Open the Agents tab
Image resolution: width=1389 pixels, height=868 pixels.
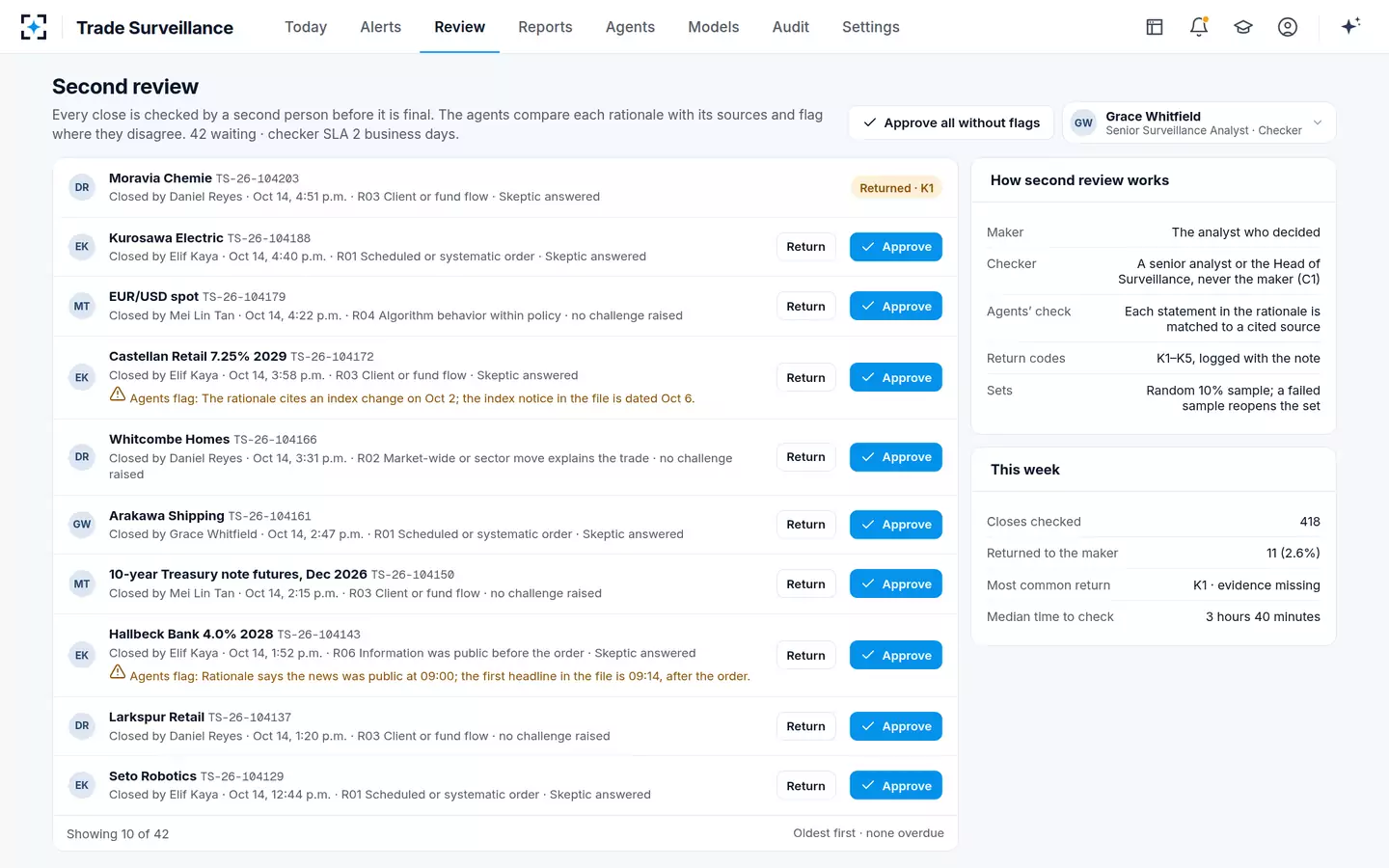630,27
